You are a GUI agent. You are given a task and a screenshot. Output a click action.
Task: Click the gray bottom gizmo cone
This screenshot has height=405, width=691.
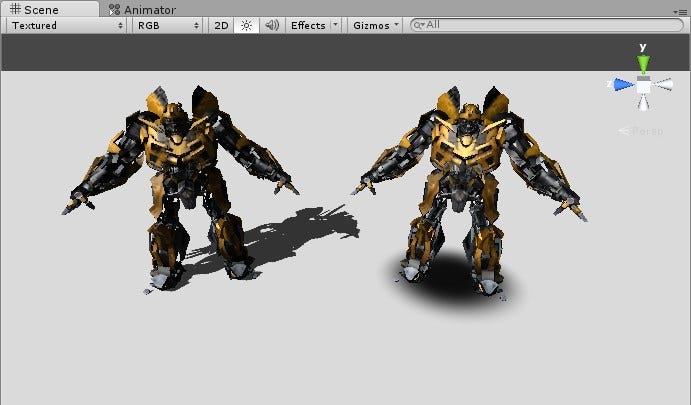[x=643, y=103]
